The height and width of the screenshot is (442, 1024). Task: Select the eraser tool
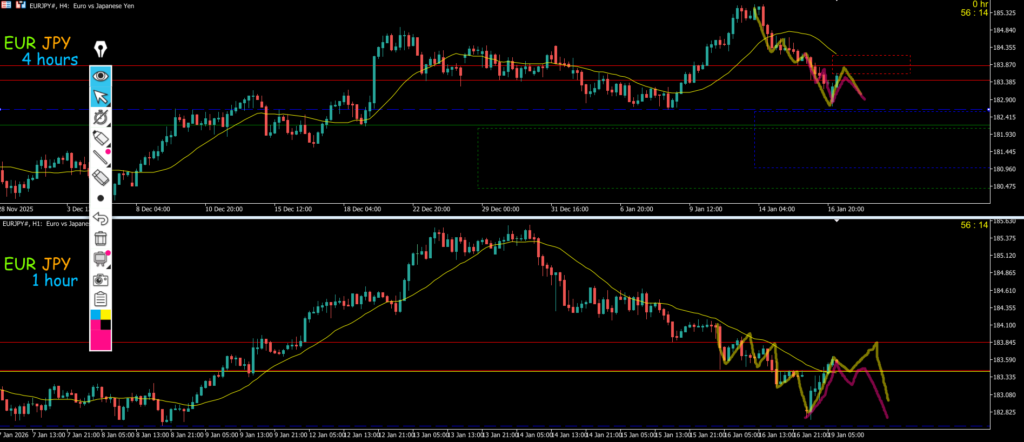tap(101, 177)
